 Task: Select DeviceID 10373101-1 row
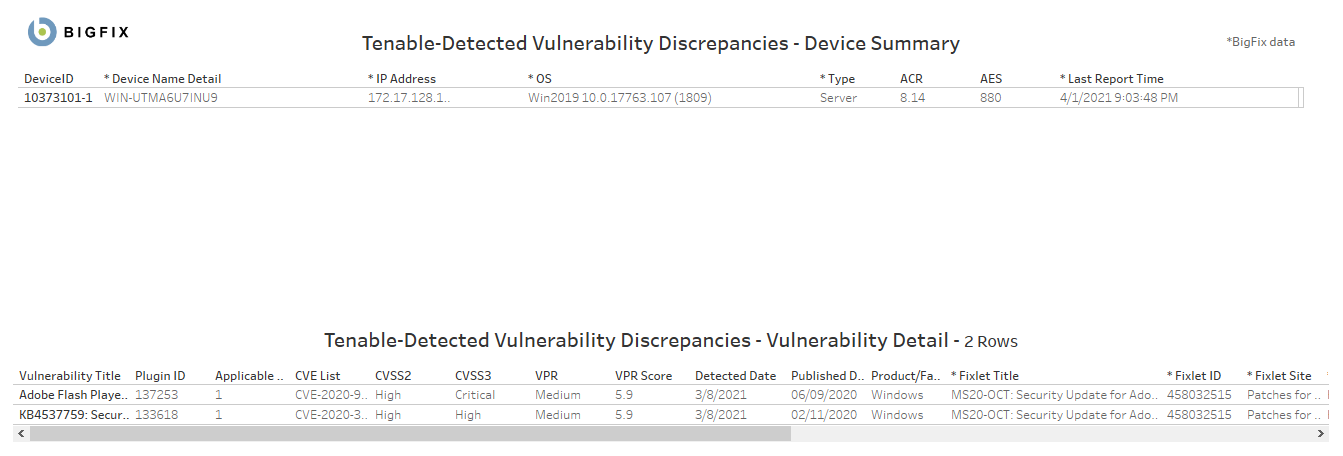tap(58, 98)
